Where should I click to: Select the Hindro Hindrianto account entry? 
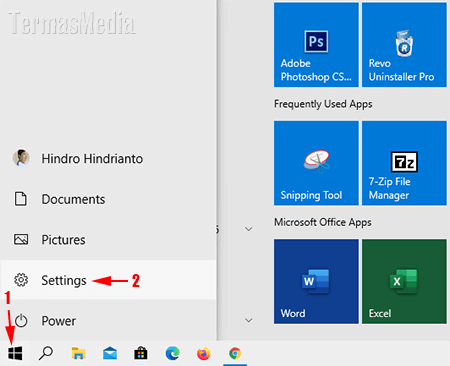point(108,158)
